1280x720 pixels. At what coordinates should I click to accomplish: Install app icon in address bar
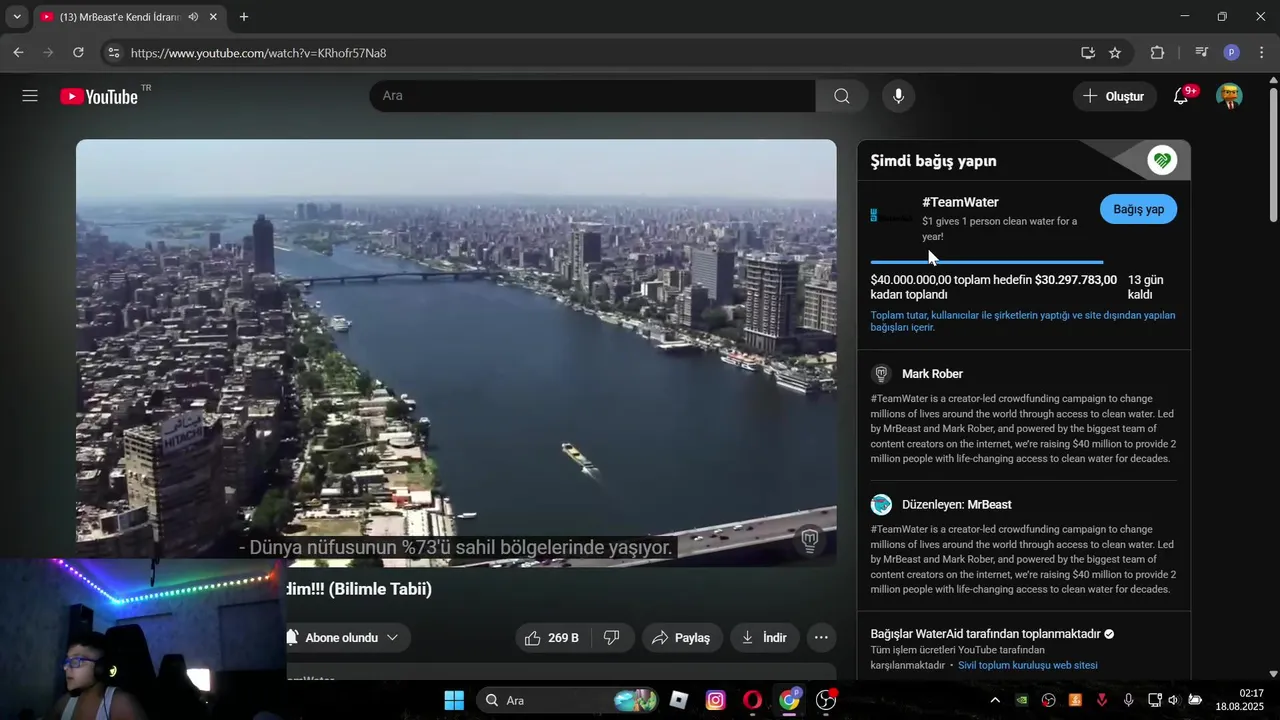coord(1088,53)
